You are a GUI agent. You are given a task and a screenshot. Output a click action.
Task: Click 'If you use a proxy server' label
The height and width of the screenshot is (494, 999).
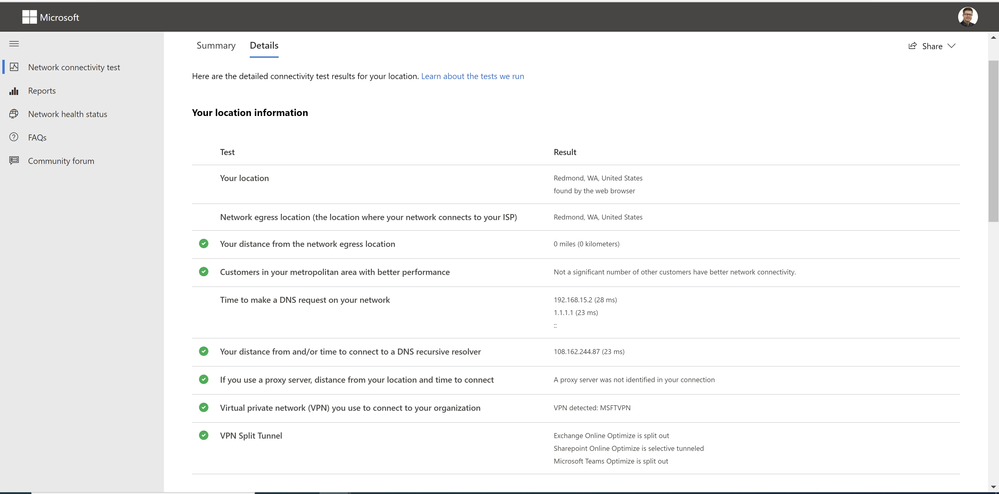coord(357,380)
